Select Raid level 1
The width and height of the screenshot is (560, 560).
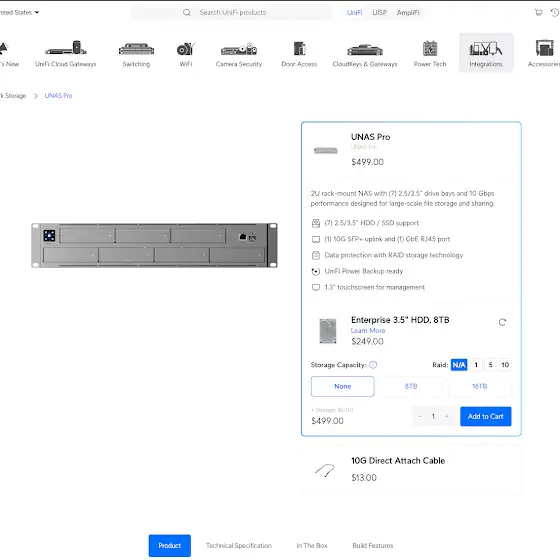tap(476, 365)
